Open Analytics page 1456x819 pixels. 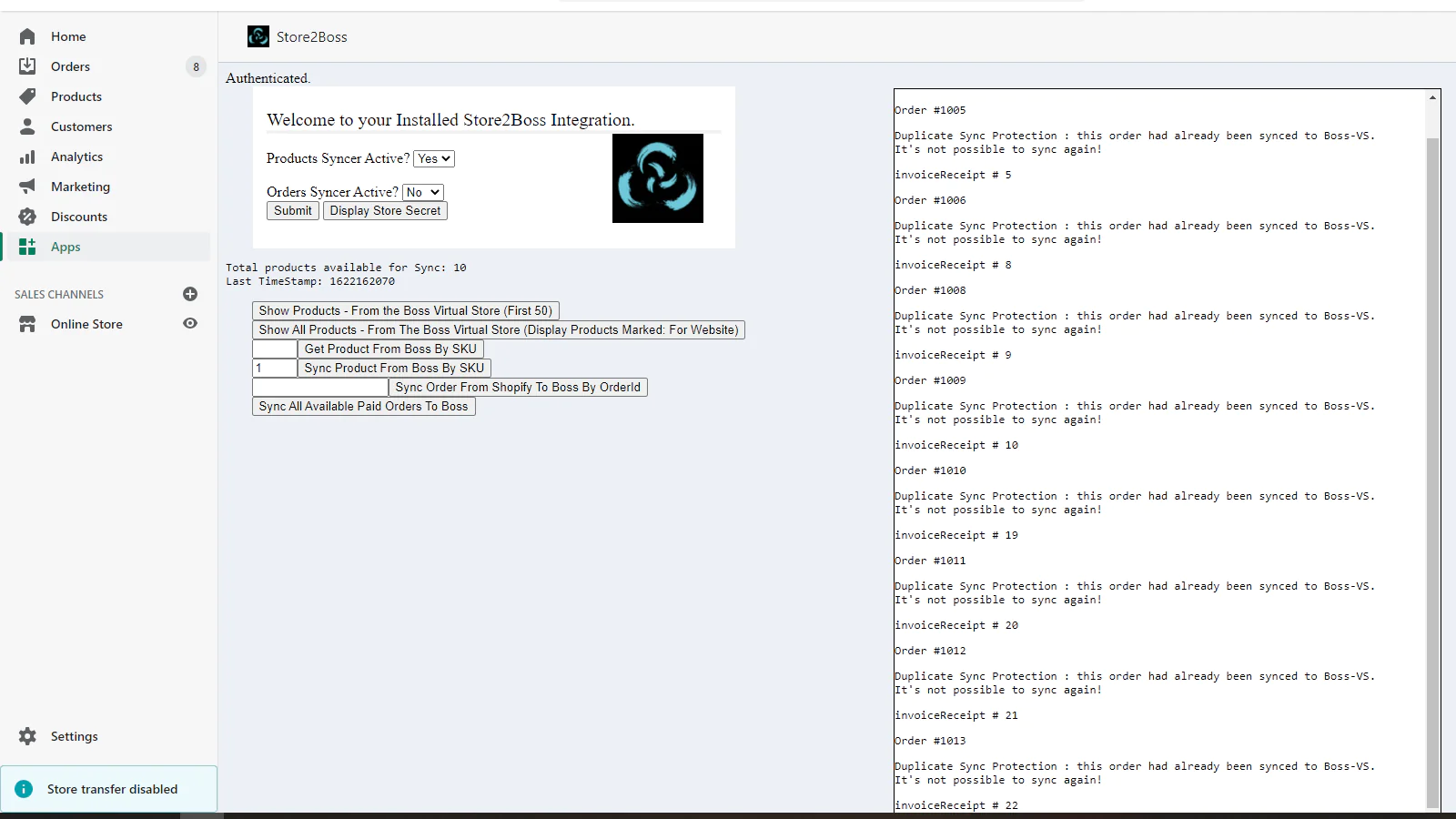77,157
